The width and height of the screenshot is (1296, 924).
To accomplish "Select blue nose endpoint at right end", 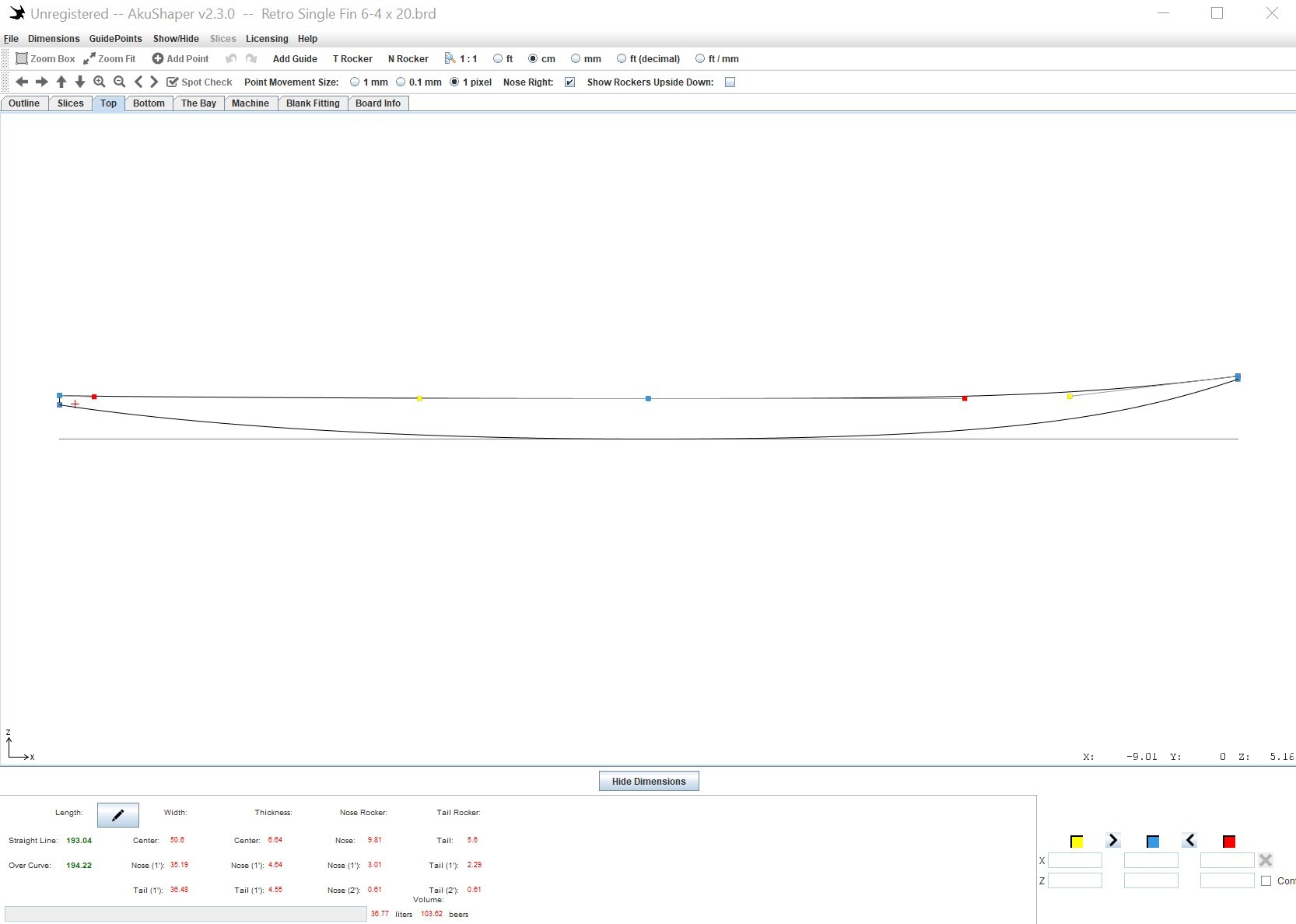I will point(1238,377).
